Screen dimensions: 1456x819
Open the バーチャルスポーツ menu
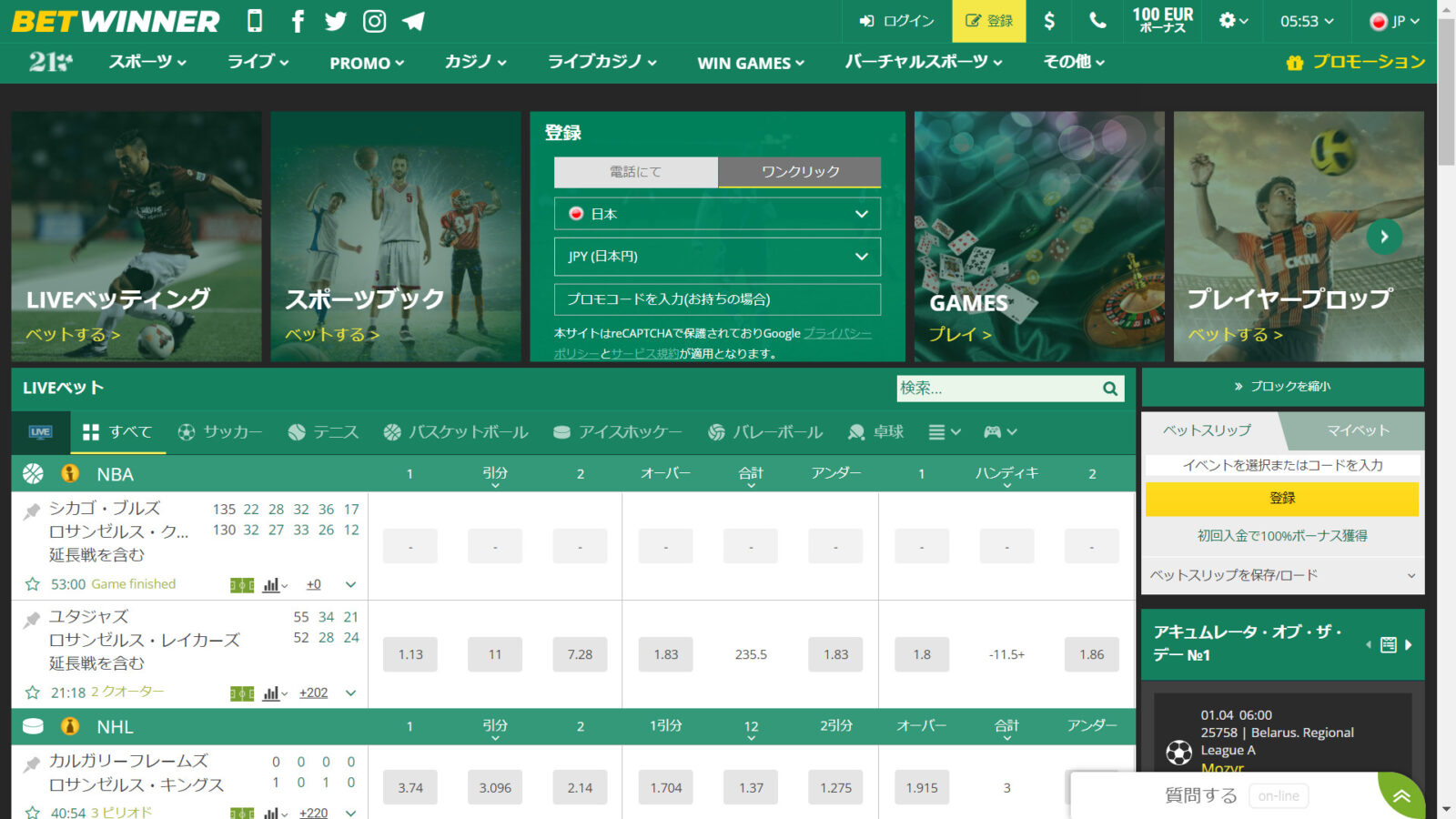coord(924,62)
